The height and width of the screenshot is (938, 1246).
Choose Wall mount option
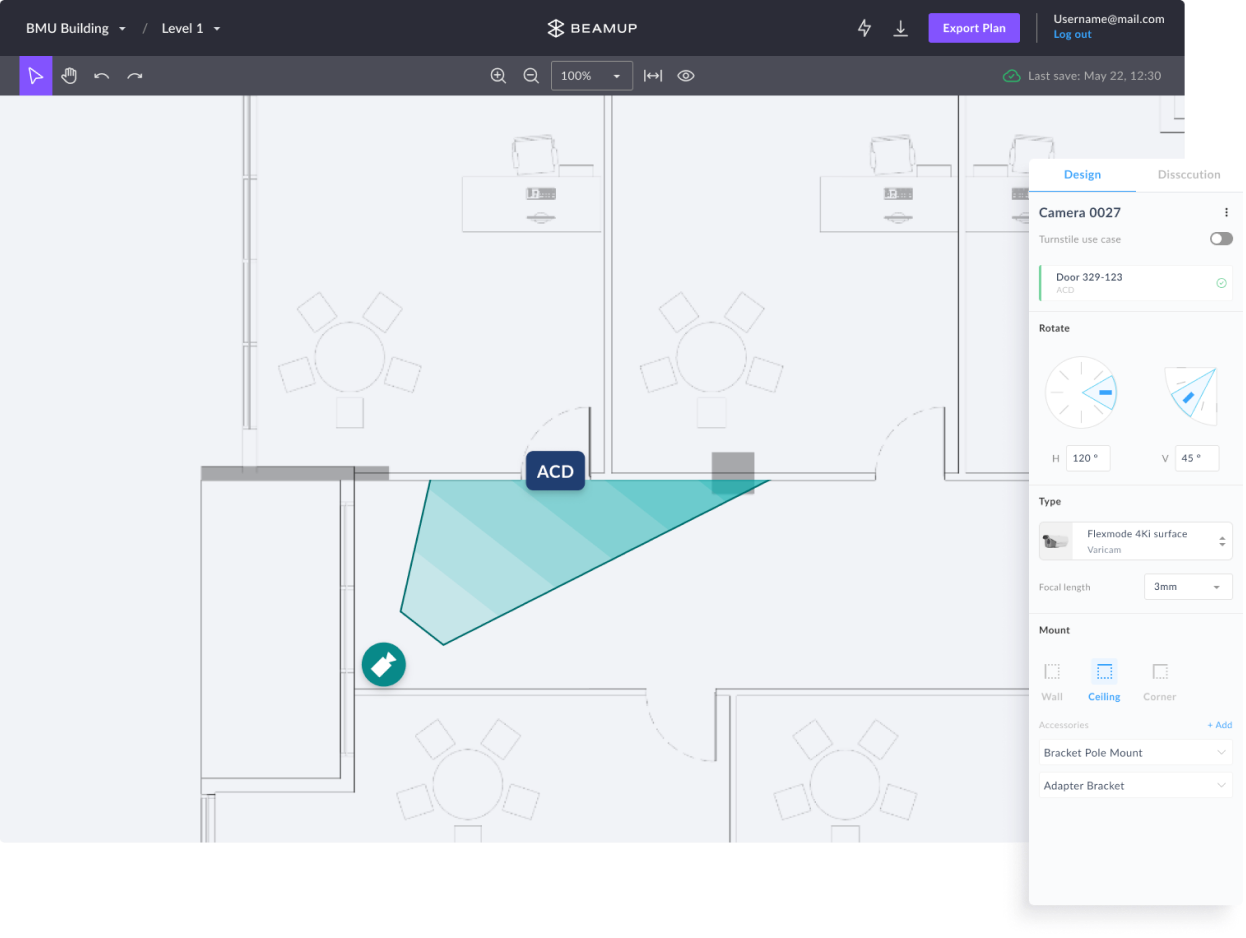tap(1052, 680)
